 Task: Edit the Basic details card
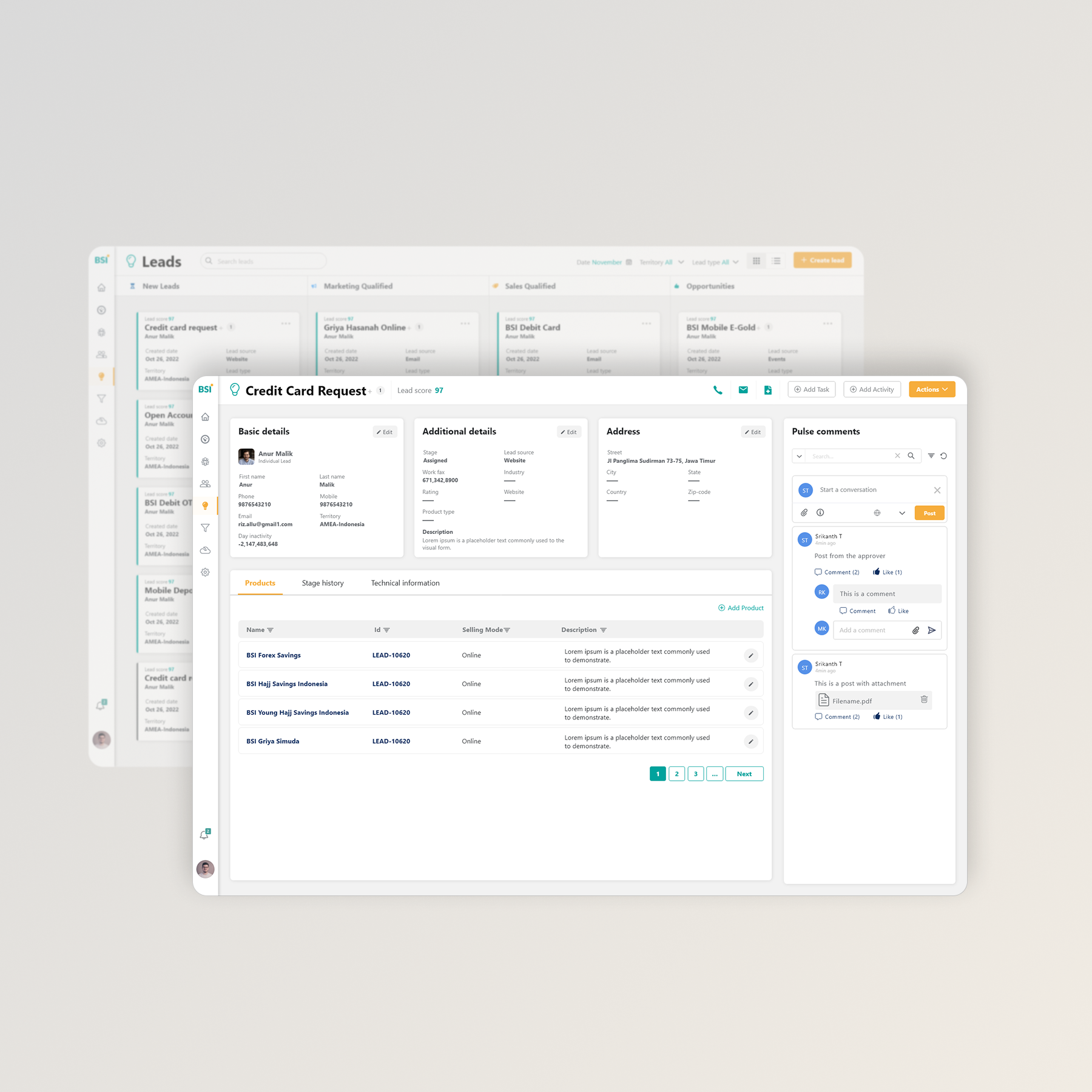385,432
